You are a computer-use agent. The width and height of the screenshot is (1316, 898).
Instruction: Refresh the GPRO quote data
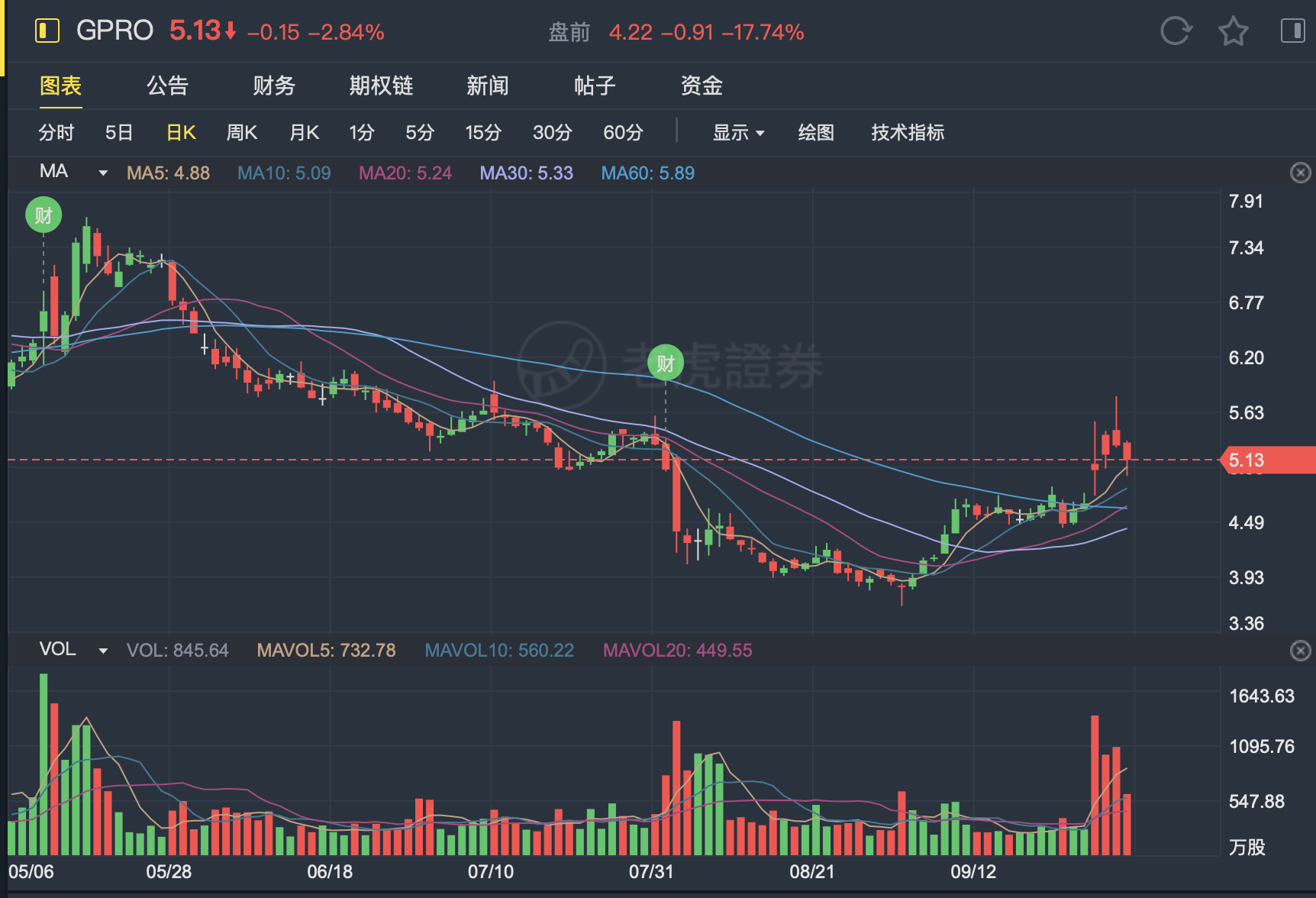point(1176,31)
